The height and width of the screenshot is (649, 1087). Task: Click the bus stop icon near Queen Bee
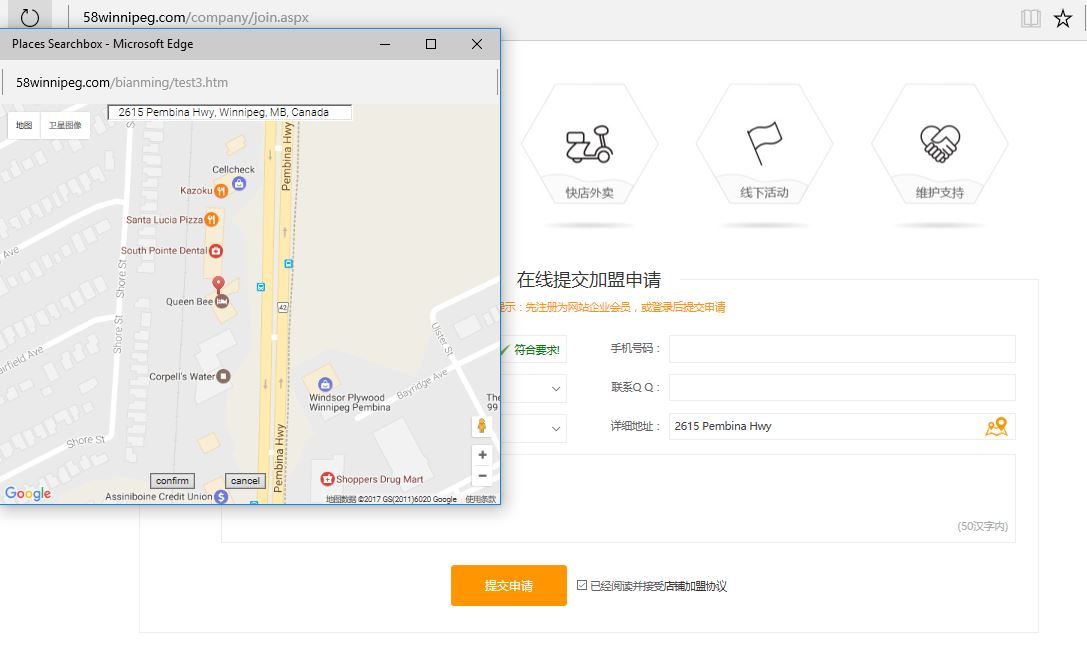pos(261,286)
